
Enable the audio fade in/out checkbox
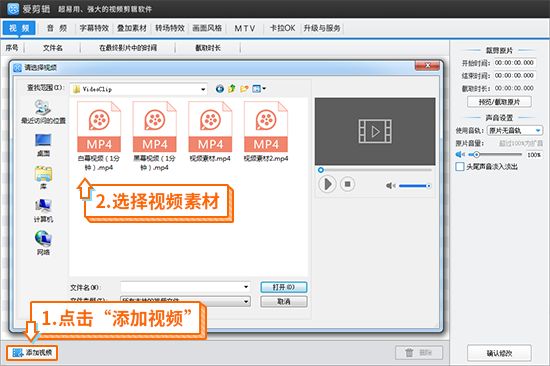pos(460,166)
